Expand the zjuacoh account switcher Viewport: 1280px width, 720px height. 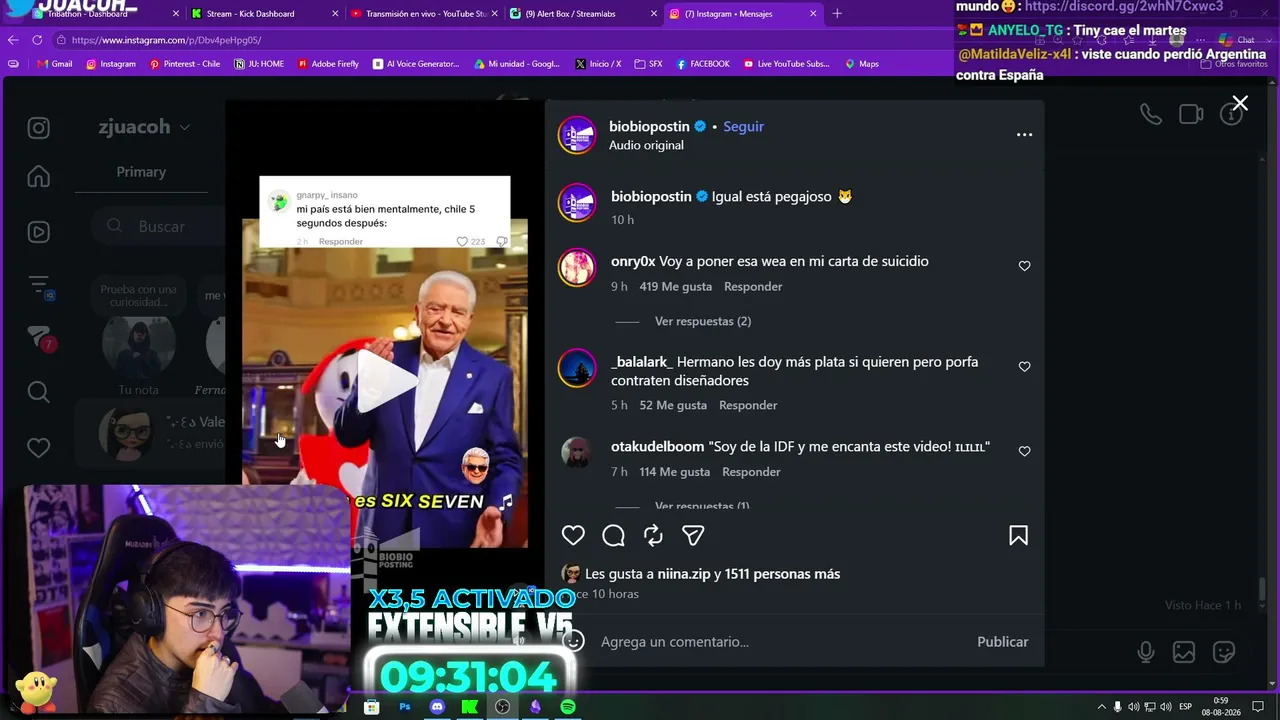[143, 127]
